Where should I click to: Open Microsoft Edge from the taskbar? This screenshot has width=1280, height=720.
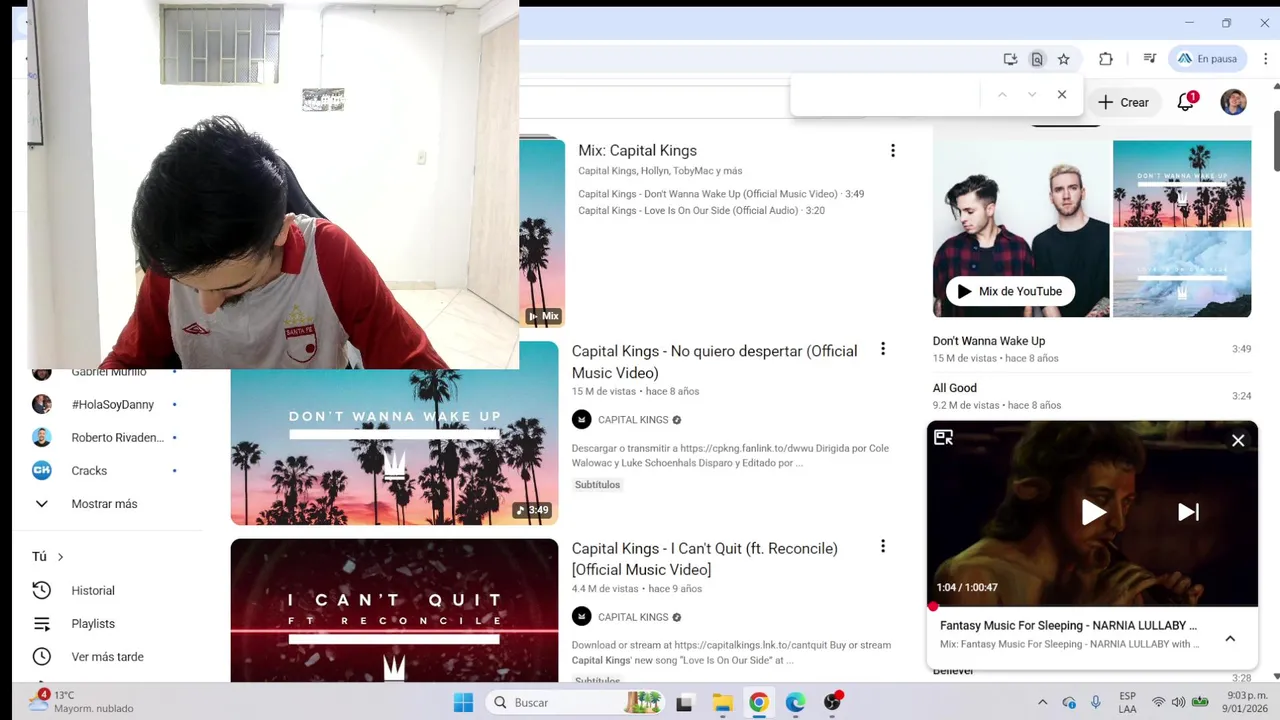click(x=795, y=702)
